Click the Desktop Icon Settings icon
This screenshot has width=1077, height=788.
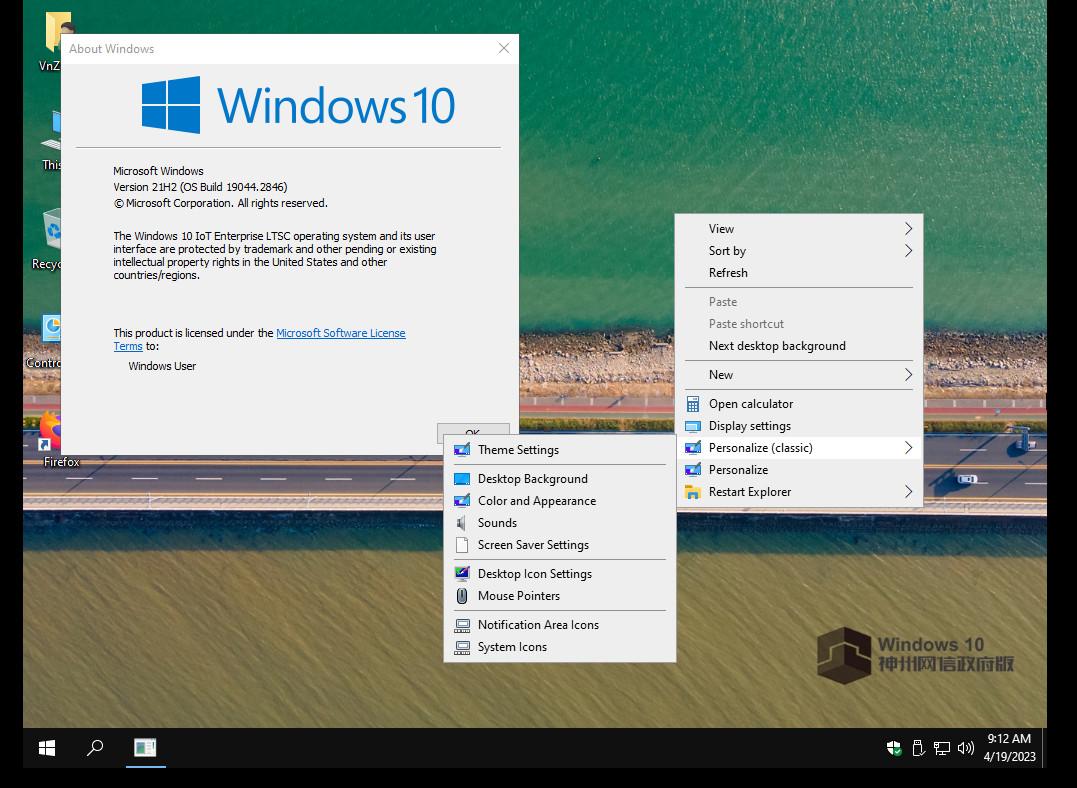tap(462, 574)
